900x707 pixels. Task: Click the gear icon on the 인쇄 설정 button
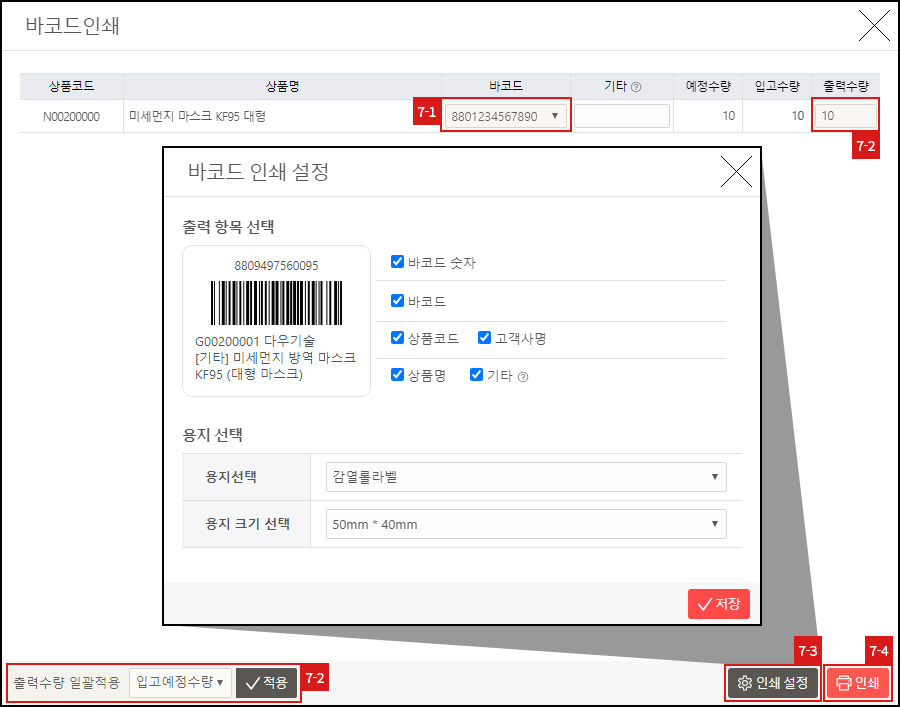coord(744,683)
